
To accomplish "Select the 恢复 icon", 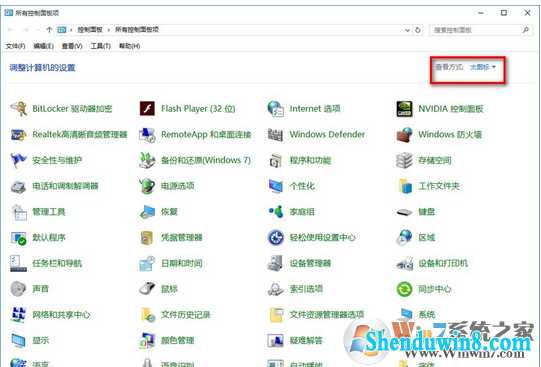I will pos(147,212).
